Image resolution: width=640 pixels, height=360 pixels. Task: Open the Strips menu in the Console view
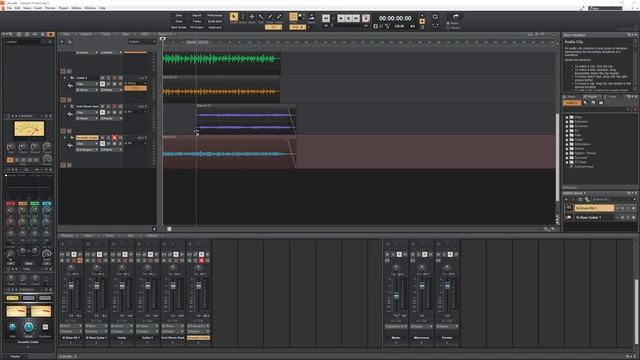point(88,236)
